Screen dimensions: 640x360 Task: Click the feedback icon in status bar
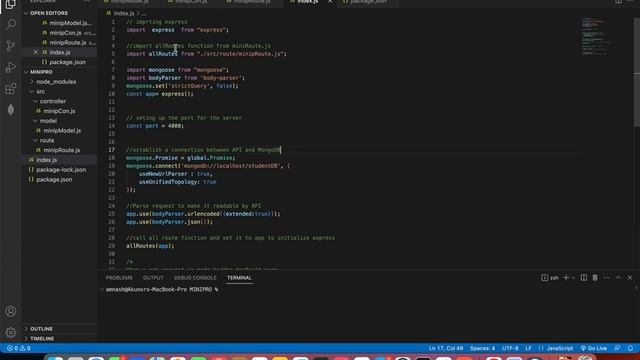coord(617,348)
